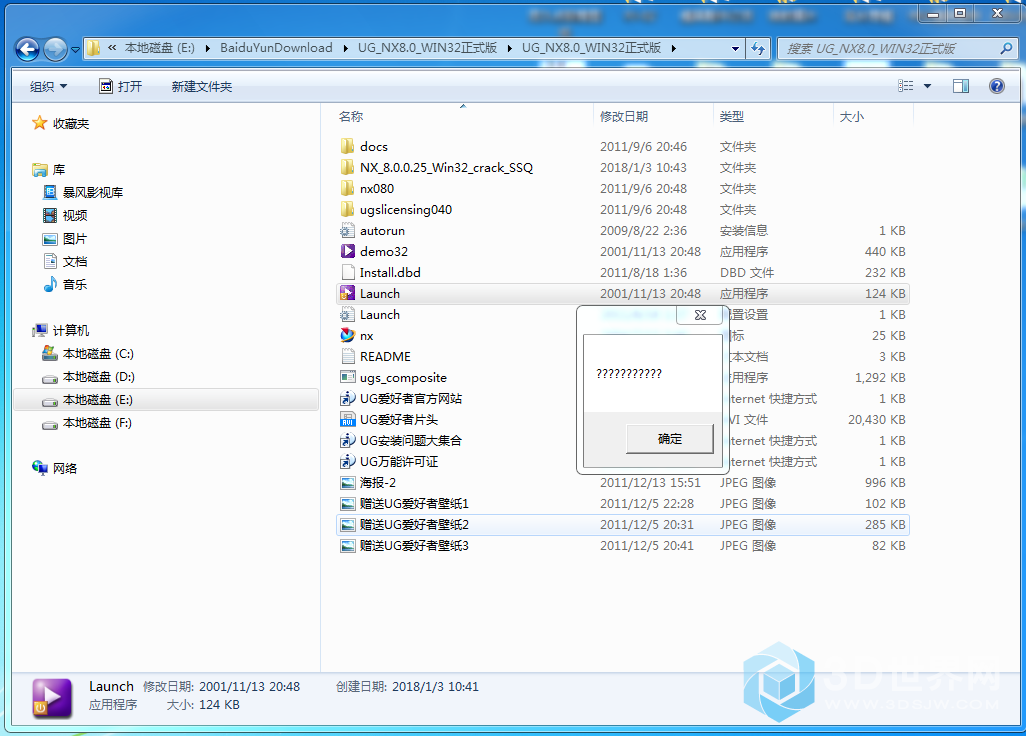Select 本地磁盘 (C:) drive
Image resolution: width=1026 pixels, height=736 pixels.
[x=88, y=354]
